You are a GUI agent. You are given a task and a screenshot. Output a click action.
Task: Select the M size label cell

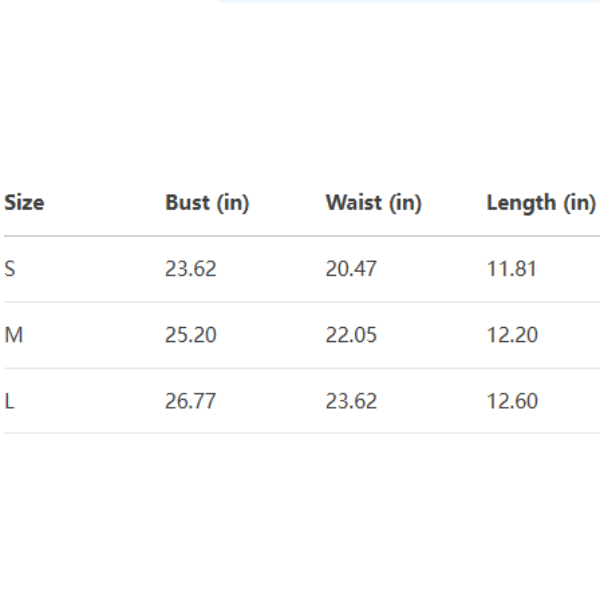click(13, 335)
